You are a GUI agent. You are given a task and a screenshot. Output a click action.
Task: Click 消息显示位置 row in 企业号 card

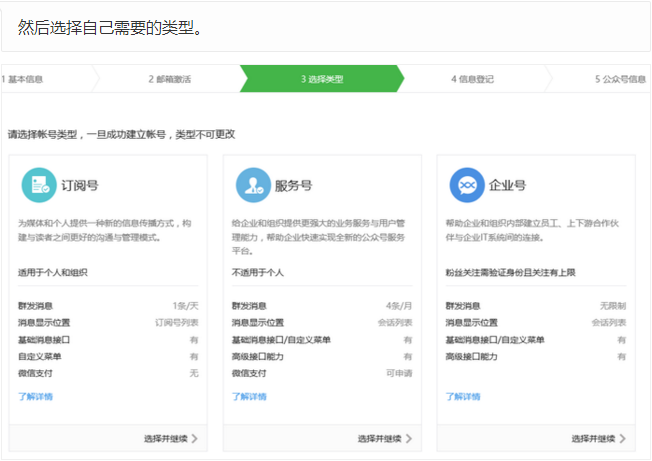click(x=536, y=323)
